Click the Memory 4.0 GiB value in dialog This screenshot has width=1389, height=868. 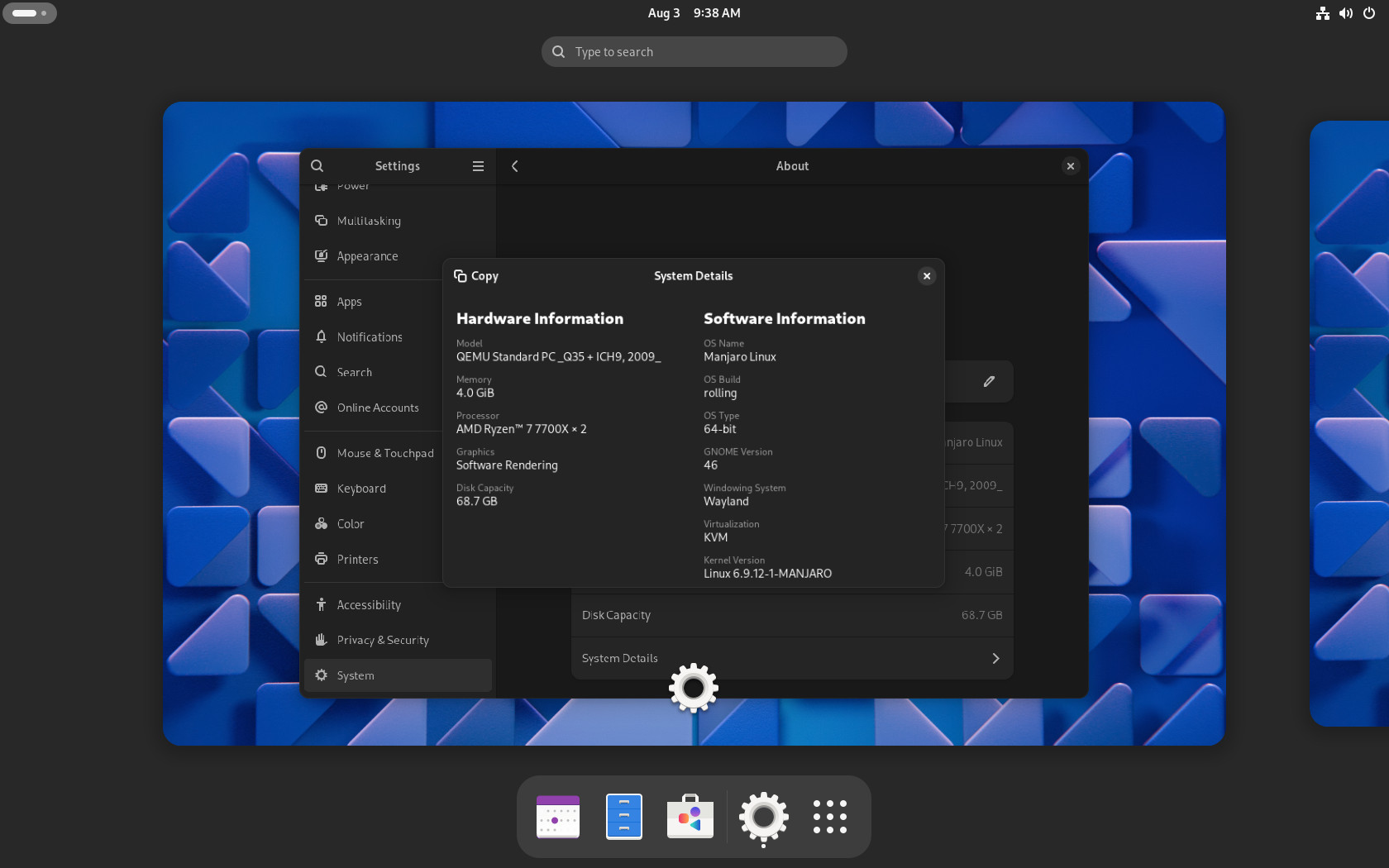click(x=475, y=393)
